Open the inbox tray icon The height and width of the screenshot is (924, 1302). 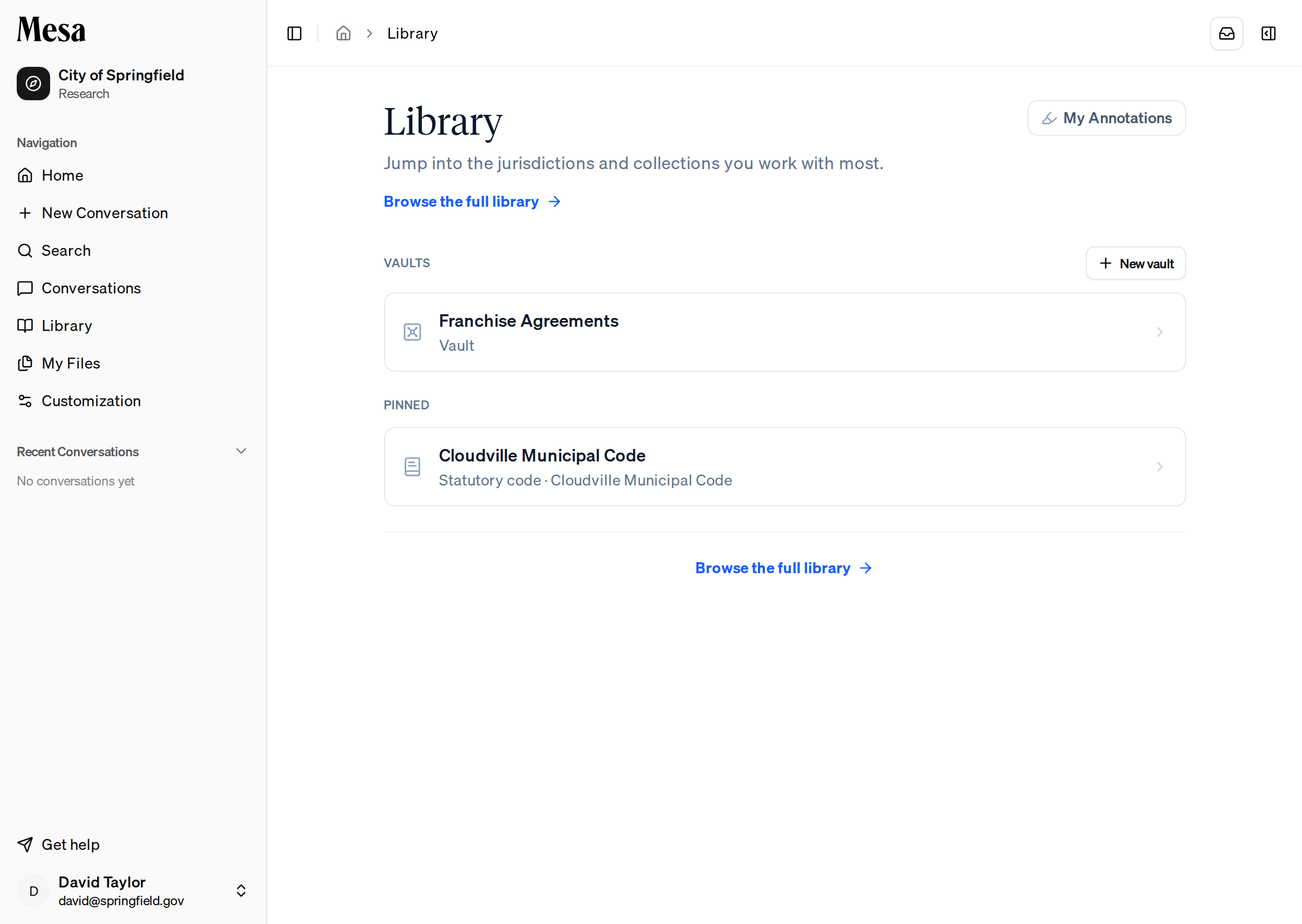1226,33
